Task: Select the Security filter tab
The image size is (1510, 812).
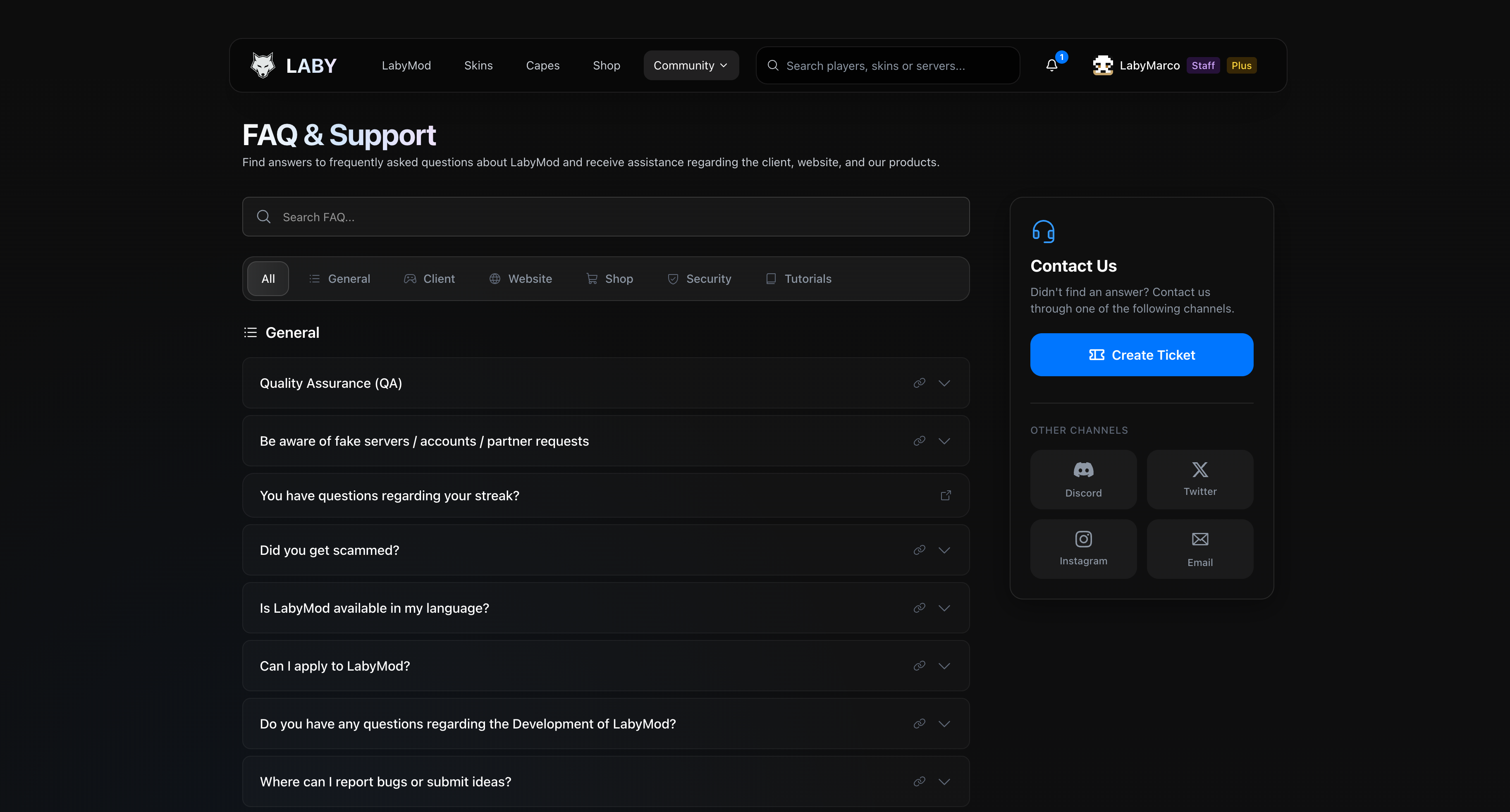Action: [699, 279]
